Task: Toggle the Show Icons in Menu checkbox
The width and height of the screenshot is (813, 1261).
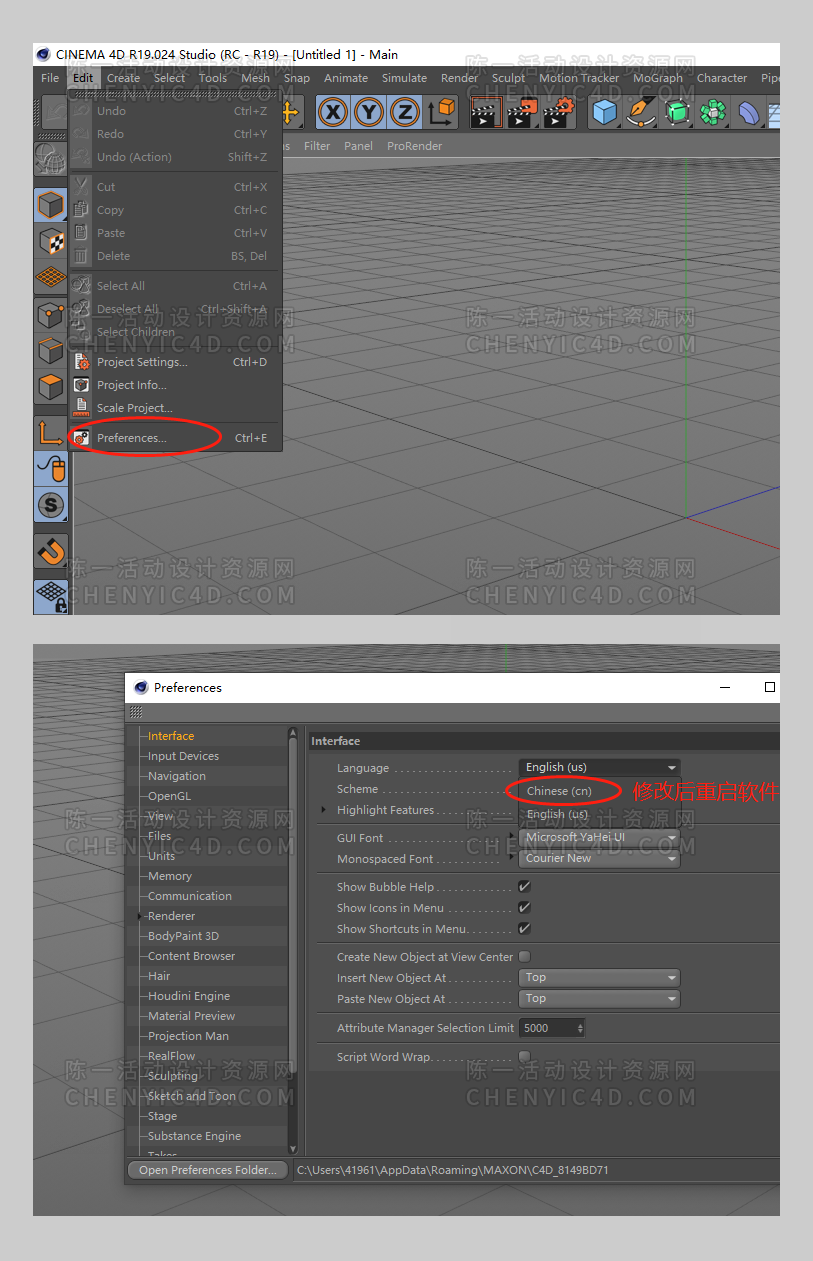Action: click(x=524, y=908)
